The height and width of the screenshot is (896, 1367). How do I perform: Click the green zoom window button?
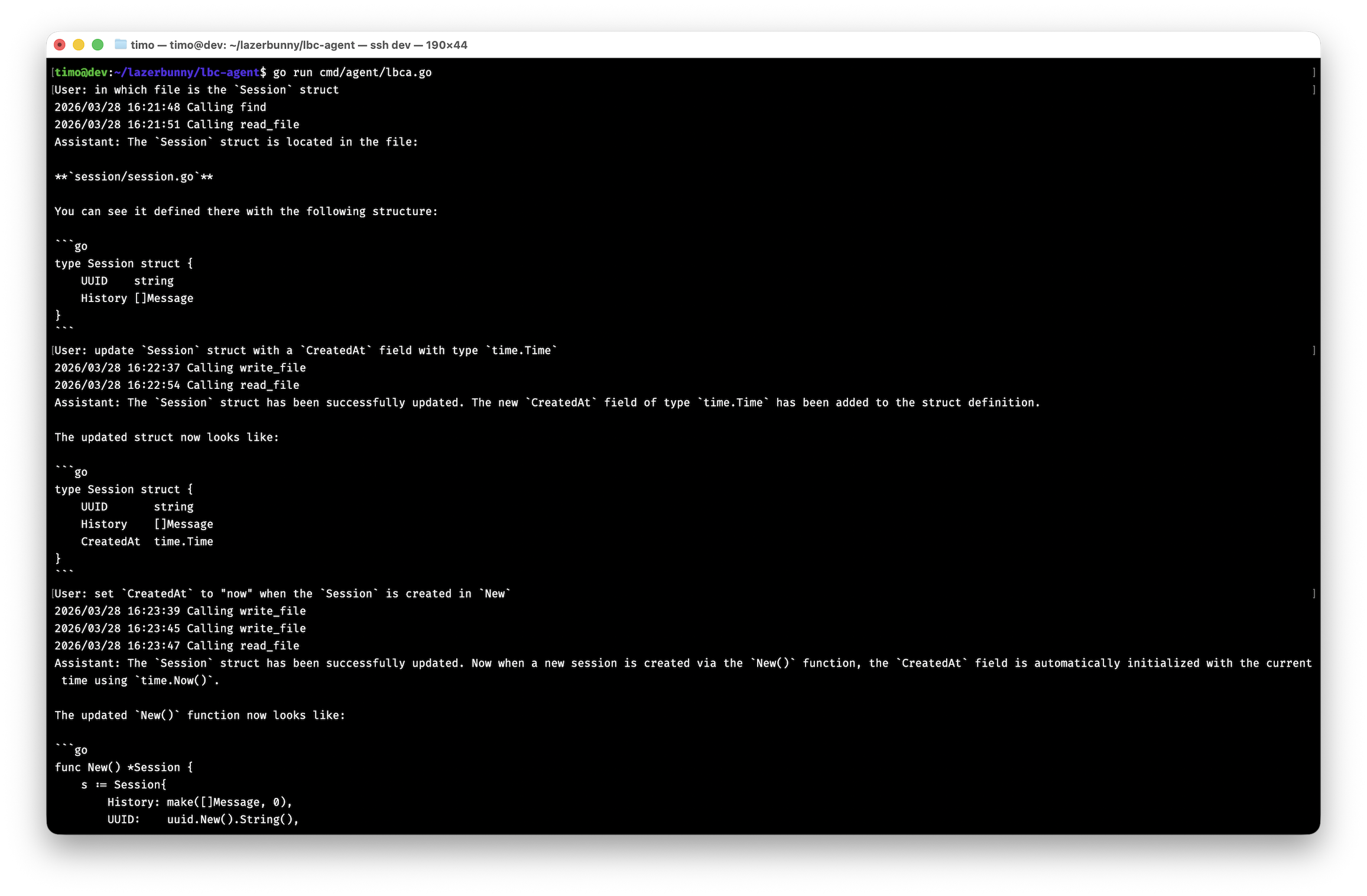98,45
